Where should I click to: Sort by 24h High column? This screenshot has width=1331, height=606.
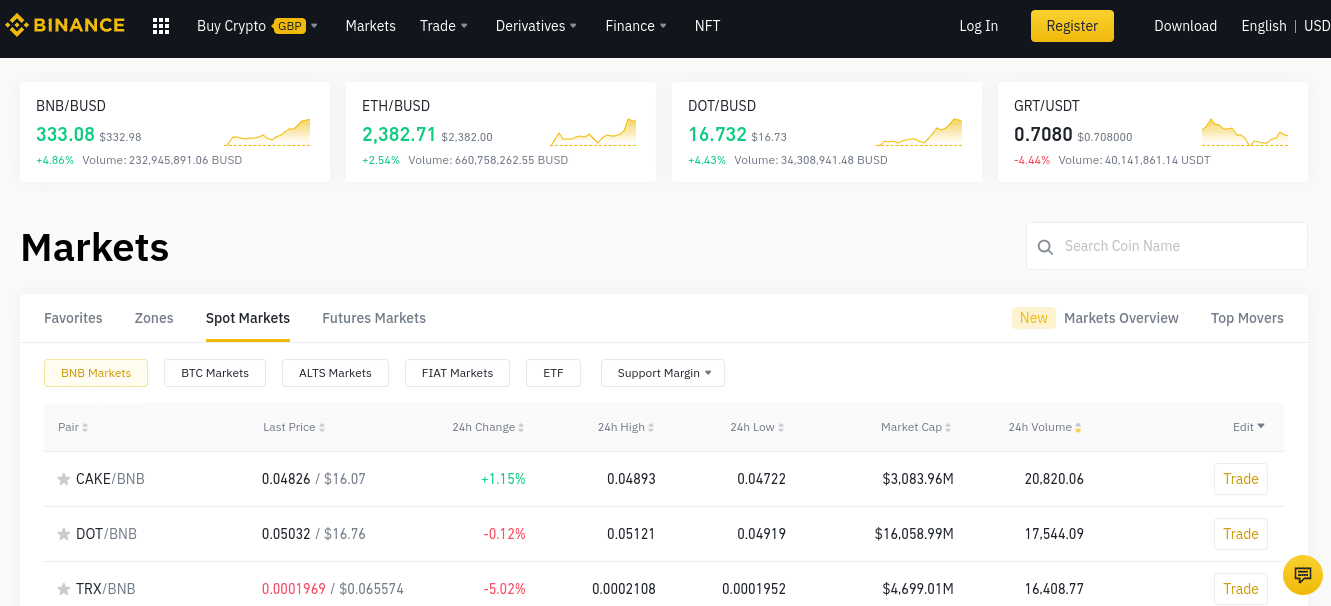click(x=626, y=427)
